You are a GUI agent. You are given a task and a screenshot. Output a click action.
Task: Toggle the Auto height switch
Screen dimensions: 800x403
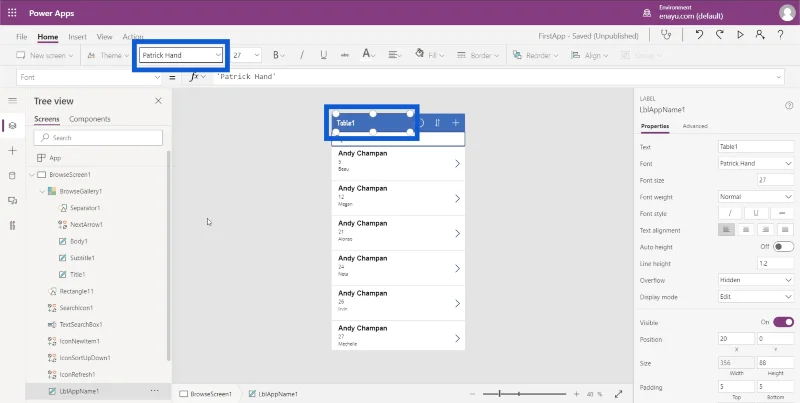(783, 247)
